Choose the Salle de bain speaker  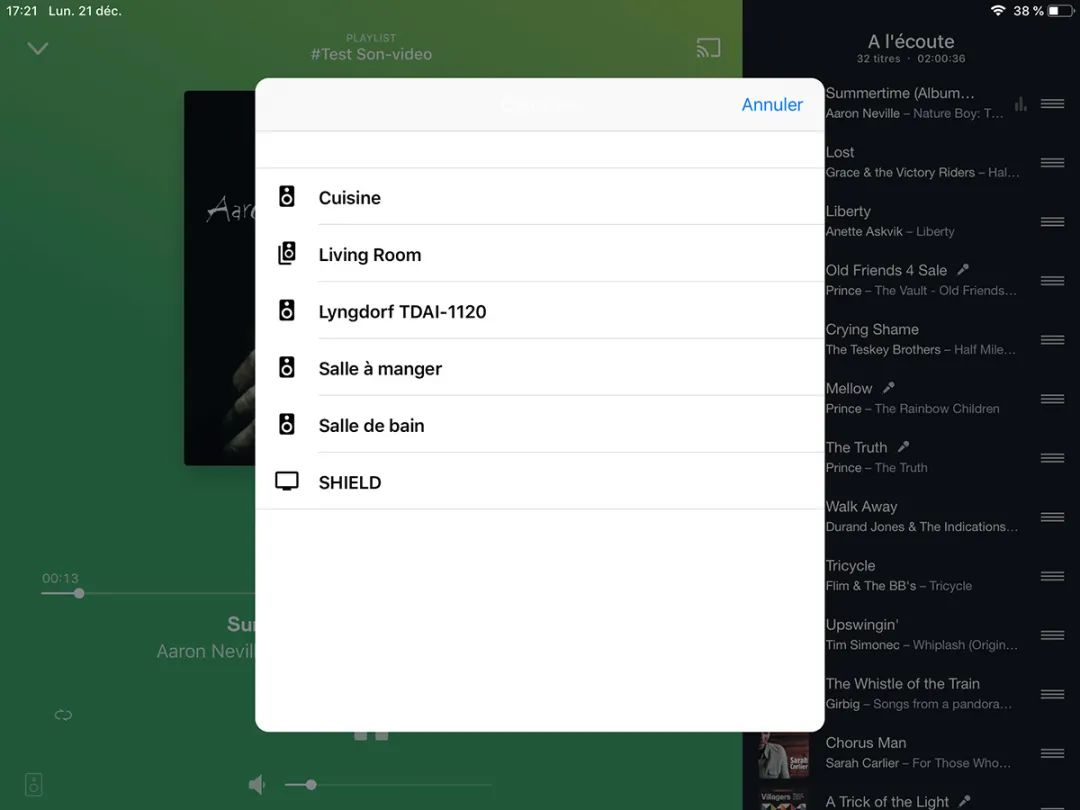371,426
